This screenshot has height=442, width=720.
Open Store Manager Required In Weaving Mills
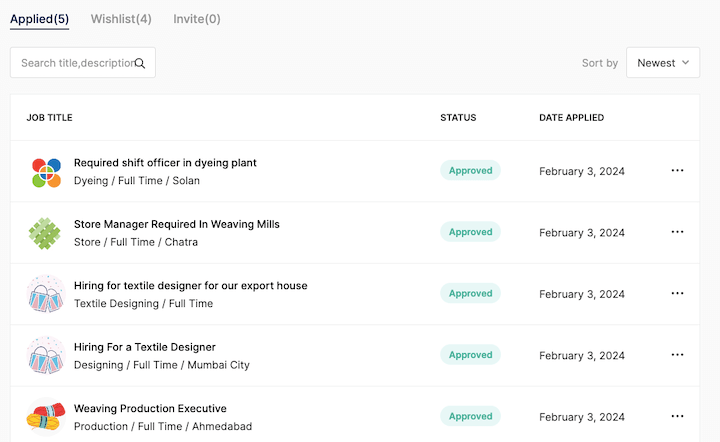click(177, 224)
